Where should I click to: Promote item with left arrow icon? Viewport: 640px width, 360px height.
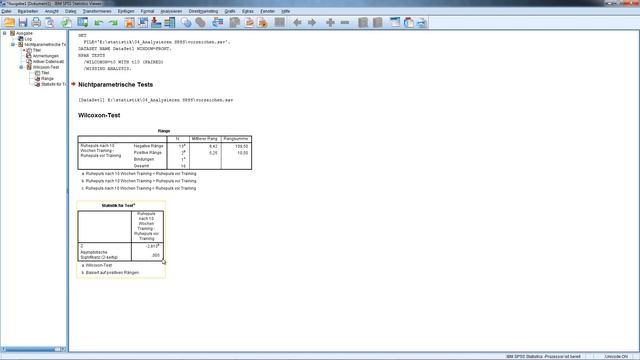click(x=297, y=22)
